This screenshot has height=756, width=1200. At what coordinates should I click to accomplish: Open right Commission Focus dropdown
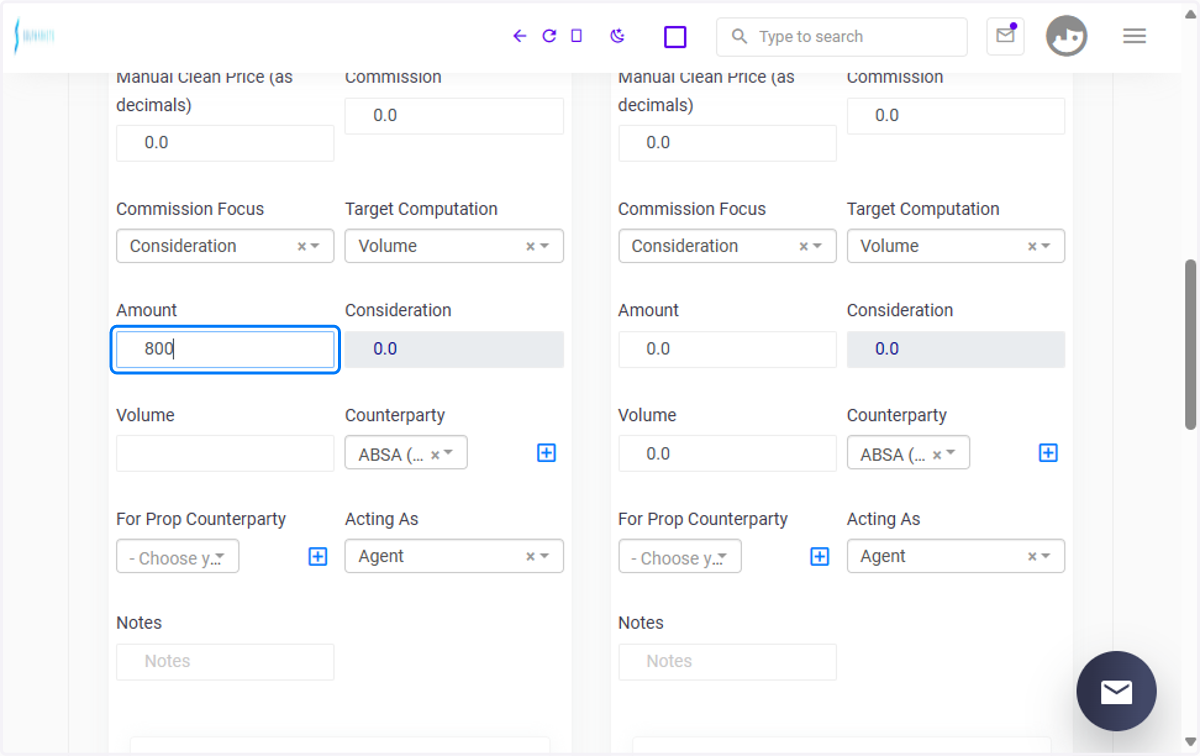727,246
